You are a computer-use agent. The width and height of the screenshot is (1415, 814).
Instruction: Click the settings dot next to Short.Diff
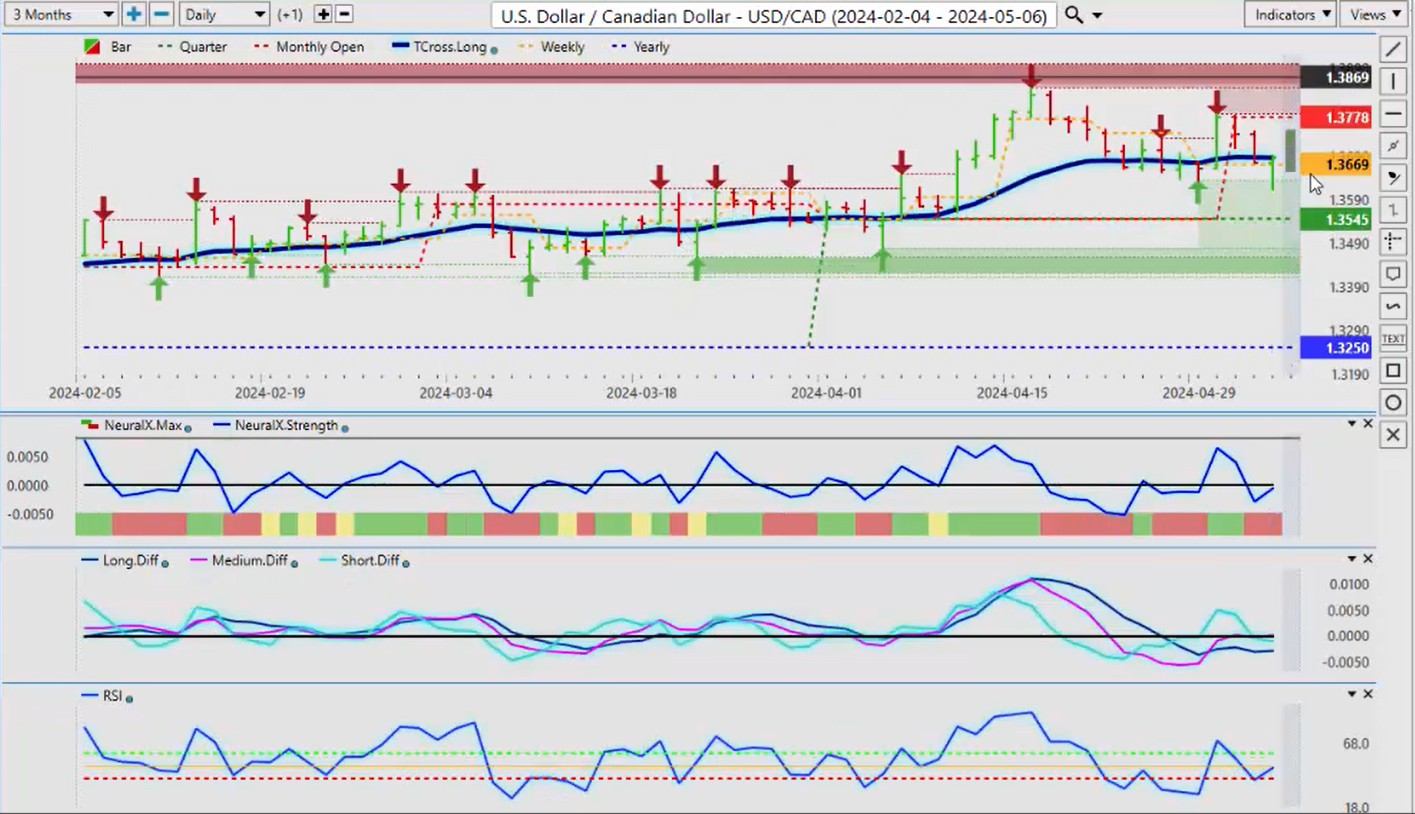click(406, 564)
